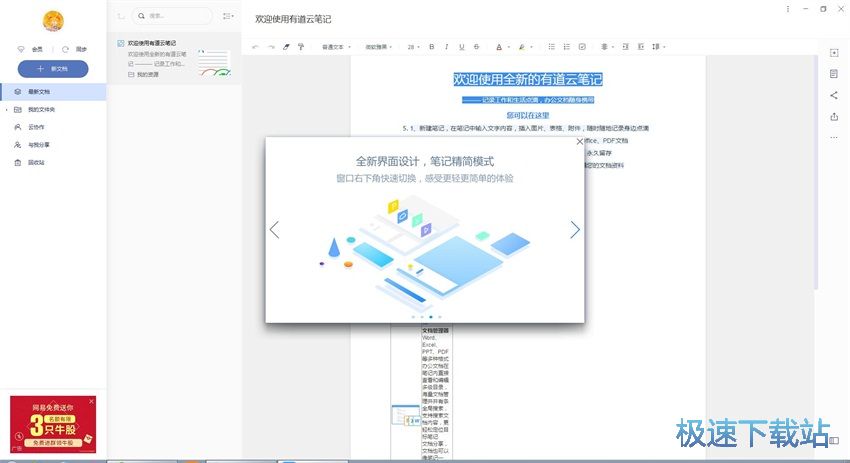Click the share icon on right panel
Image resolution: width=850 pixels, height=463 pixels.
pyautogui.click(x=834, y=95)
